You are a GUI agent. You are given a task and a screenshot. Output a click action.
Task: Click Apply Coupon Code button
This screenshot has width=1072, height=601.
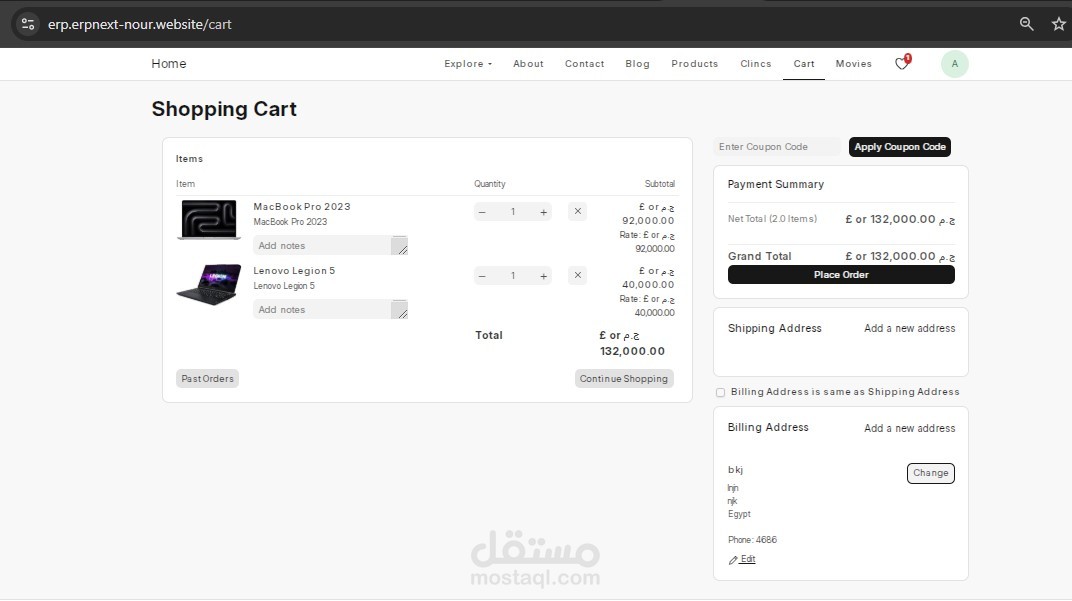(x=900, y=147)
